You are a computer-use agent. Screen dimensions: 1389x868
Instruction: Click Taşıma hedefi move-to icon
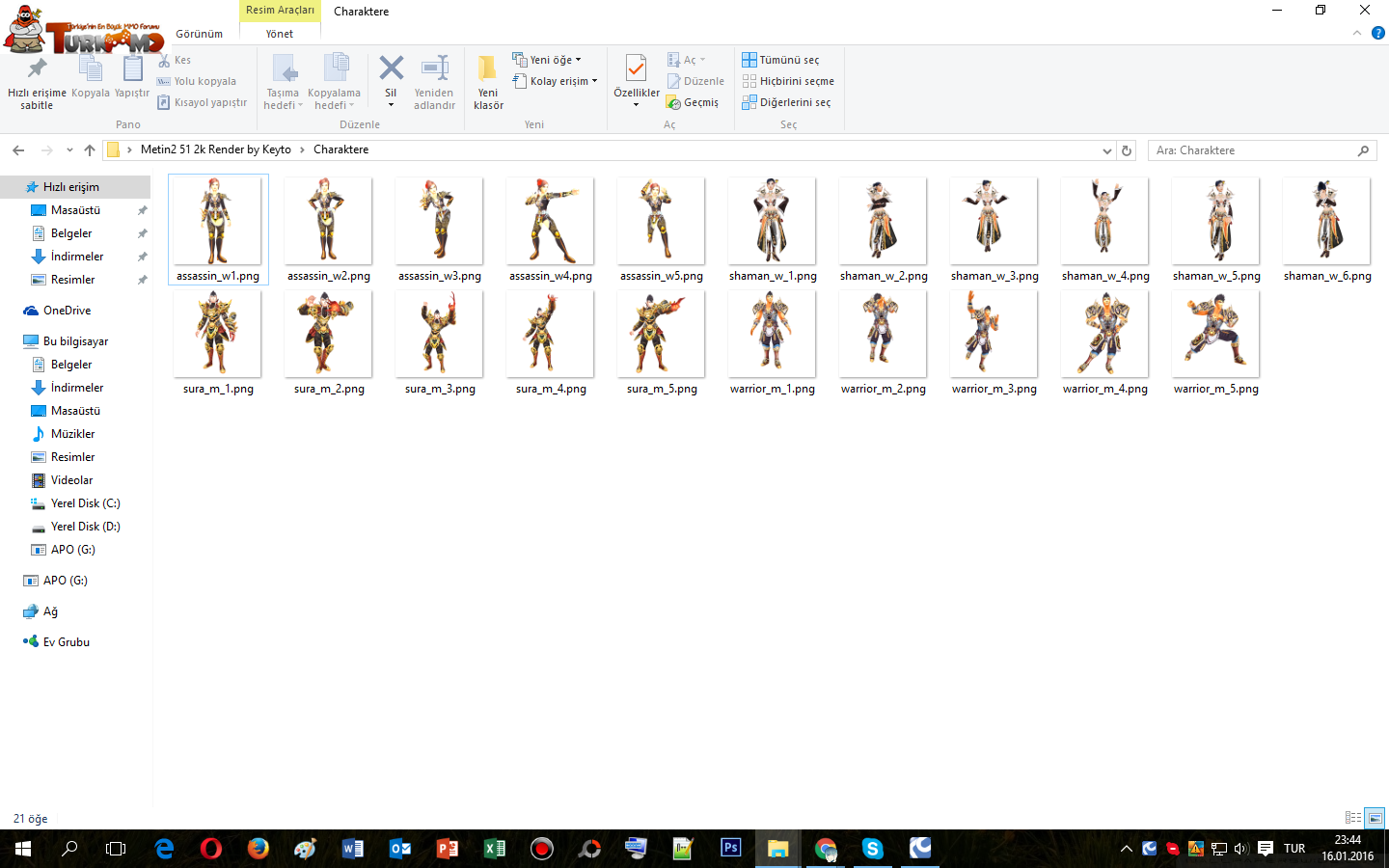tap(284, 68)
